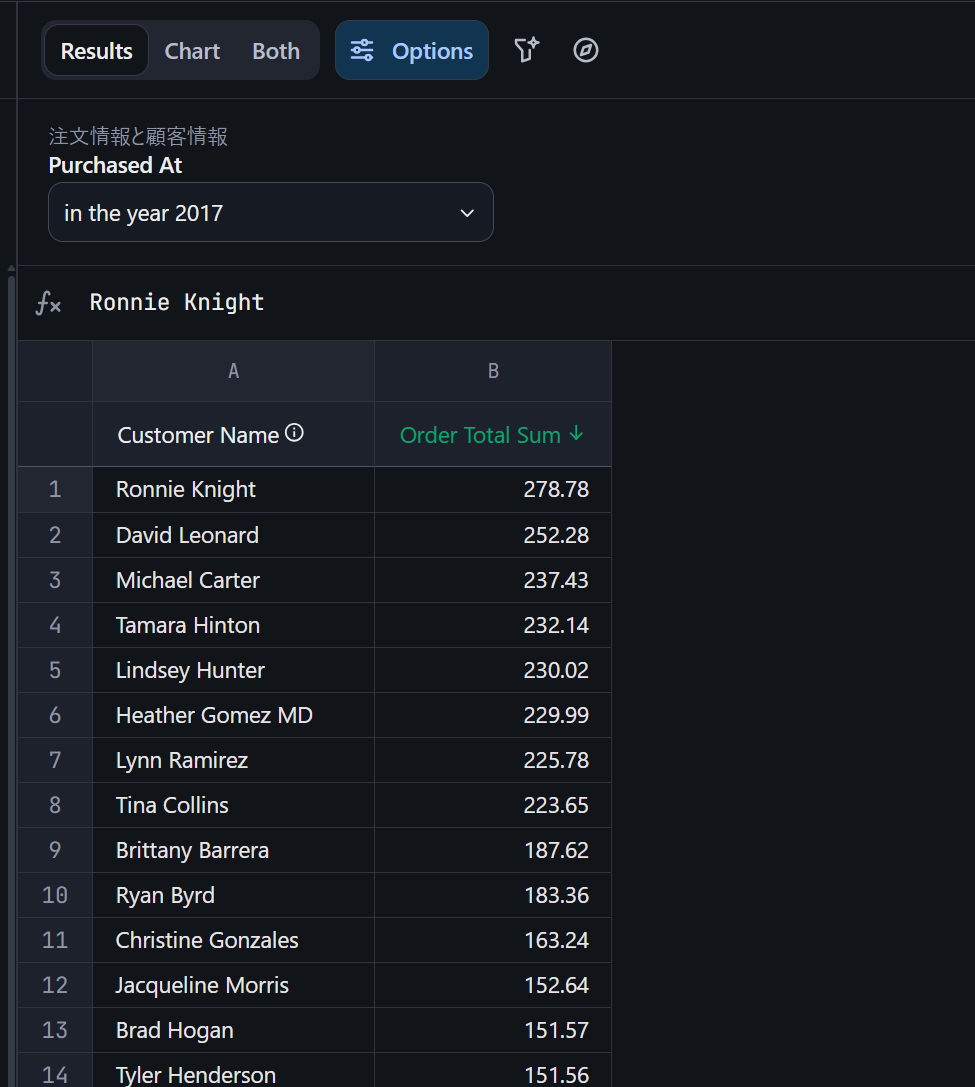Open the Options panel
This screenshot has width=975, height=1087.
[412, 51]
